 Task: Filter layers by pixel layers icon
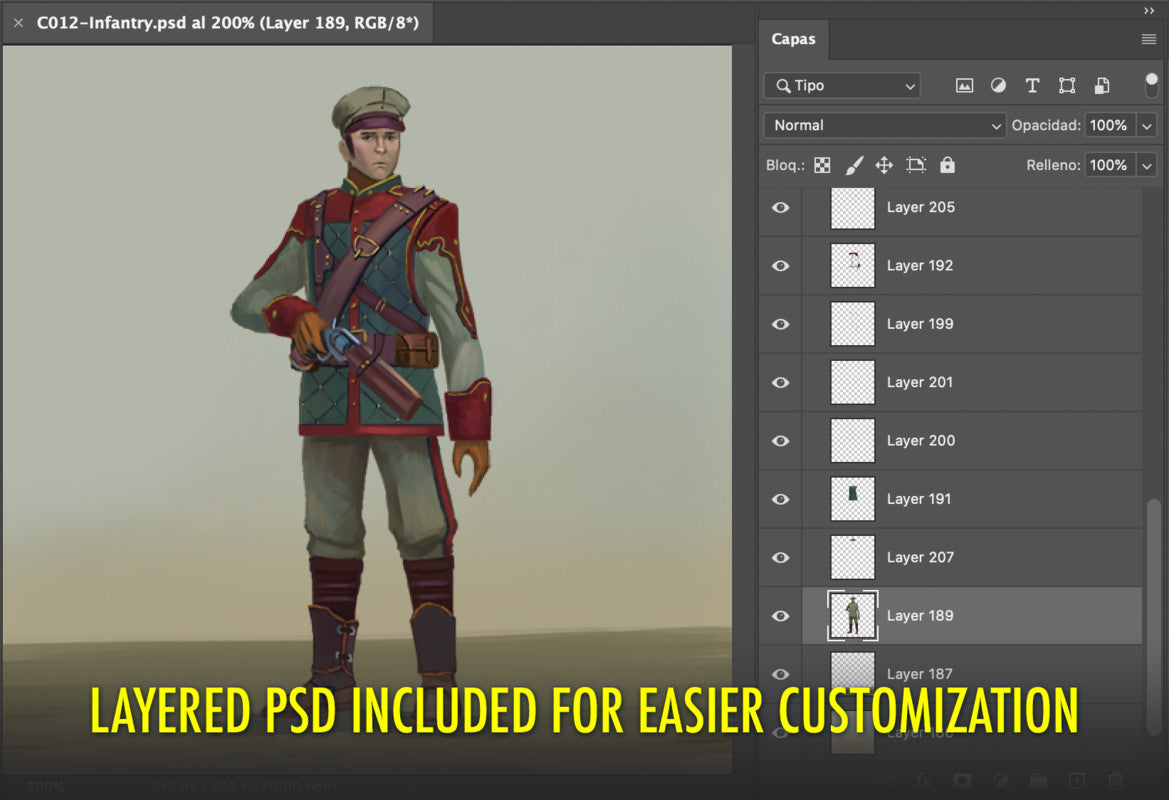click(964, 86)
